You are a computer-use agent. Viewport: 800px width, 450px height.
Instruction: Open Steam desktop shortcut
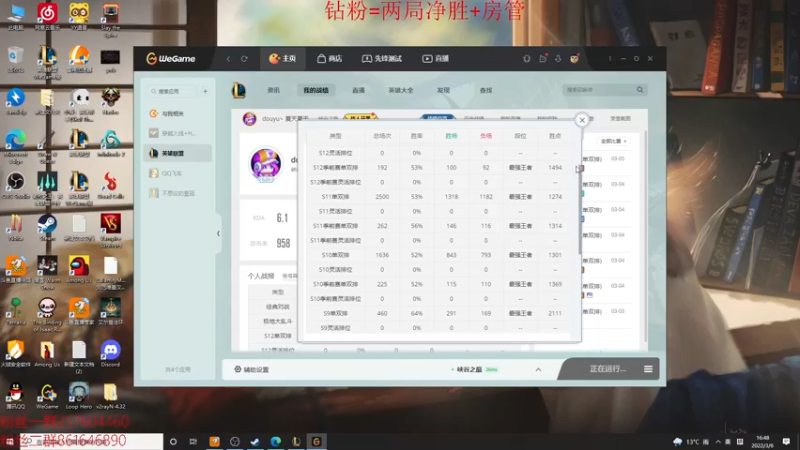coord(47,228)
